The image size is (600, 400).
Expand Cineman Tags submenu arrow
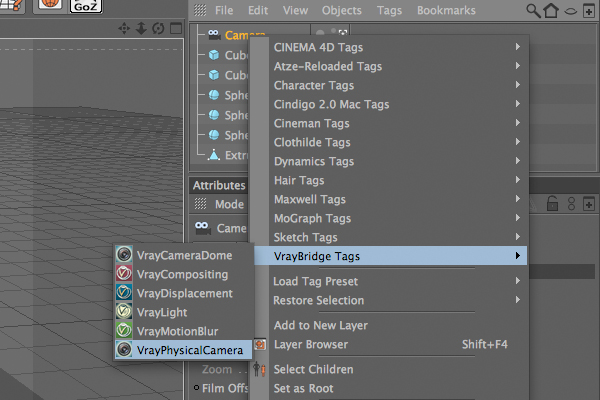tap(517, 123)
